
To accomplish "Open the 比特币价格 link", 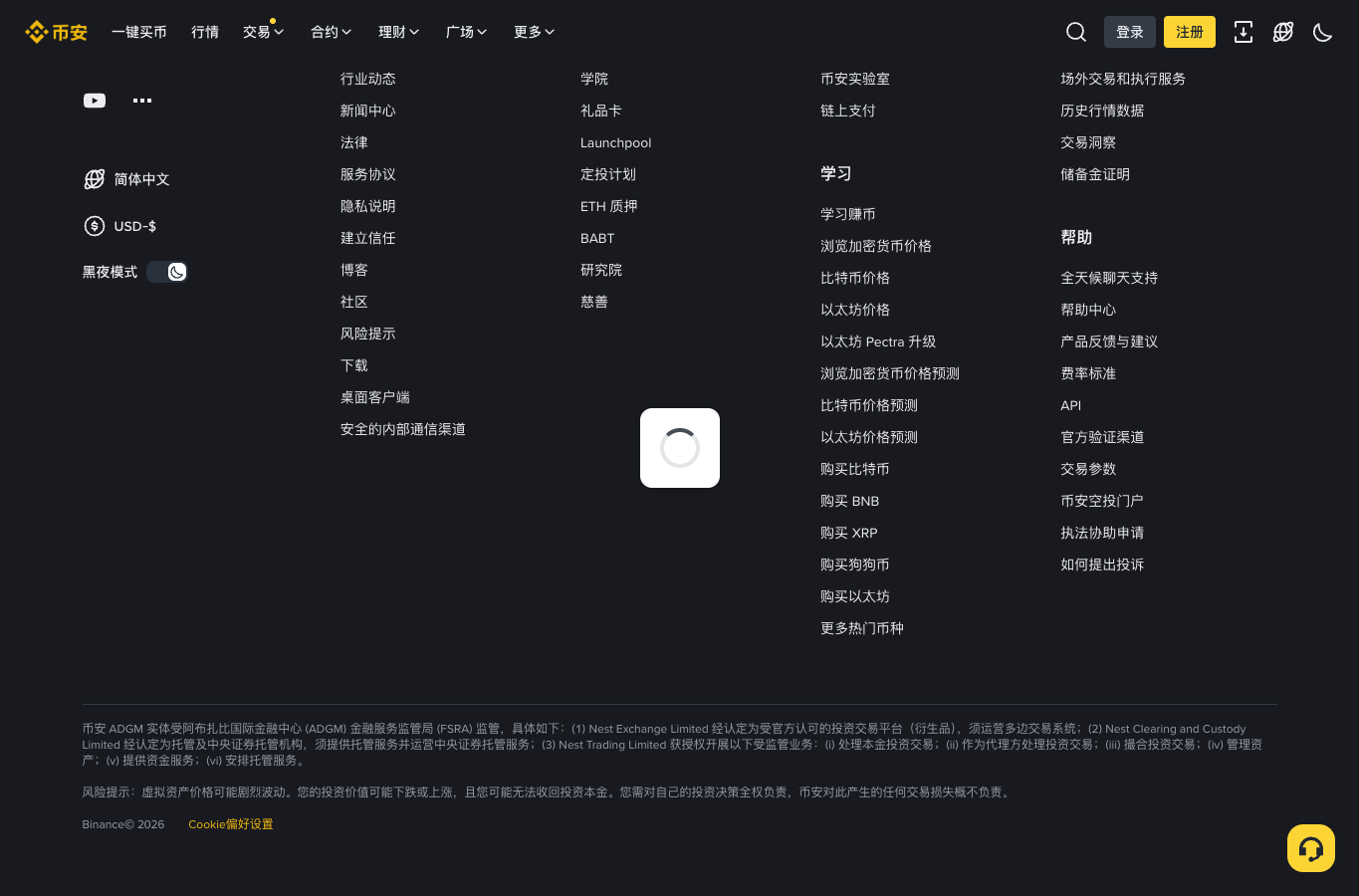I will tap(855, 278).
